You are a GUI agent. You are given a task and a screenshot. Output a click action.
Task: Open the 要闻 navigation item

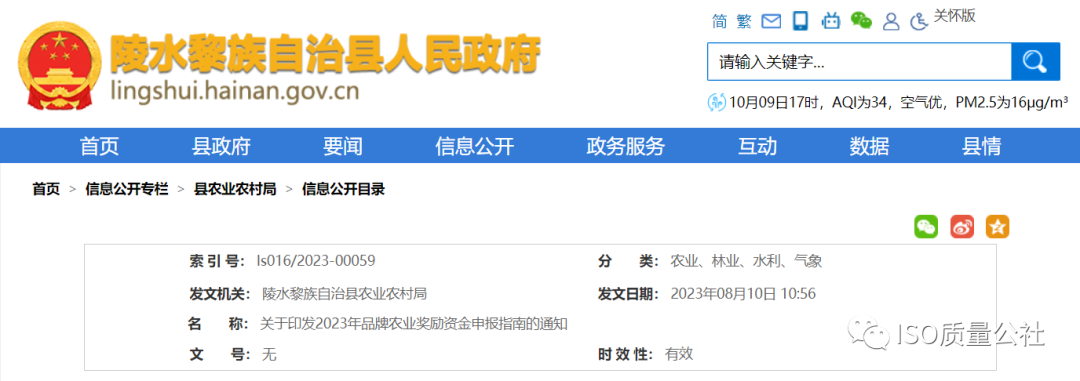click(343, 146)
